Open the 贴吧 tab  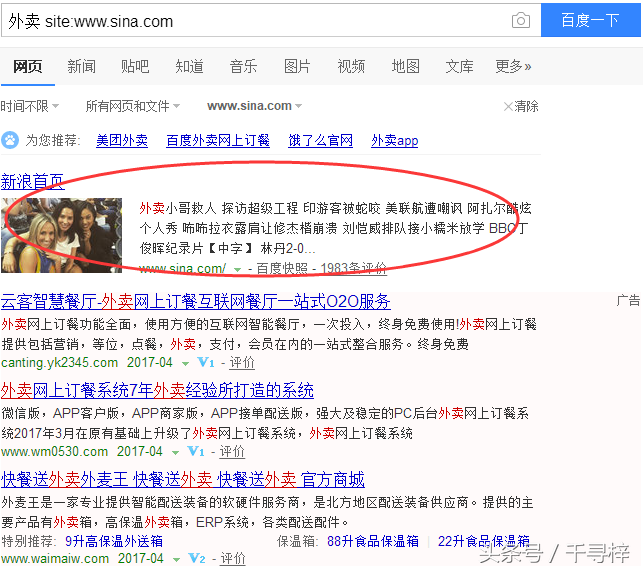[x=135, y=66]
